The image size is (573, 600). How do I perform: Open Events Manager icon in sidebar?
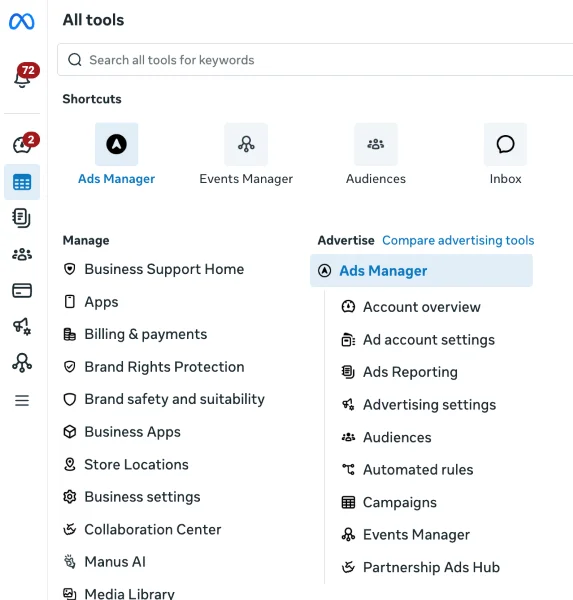pos(22,362)
